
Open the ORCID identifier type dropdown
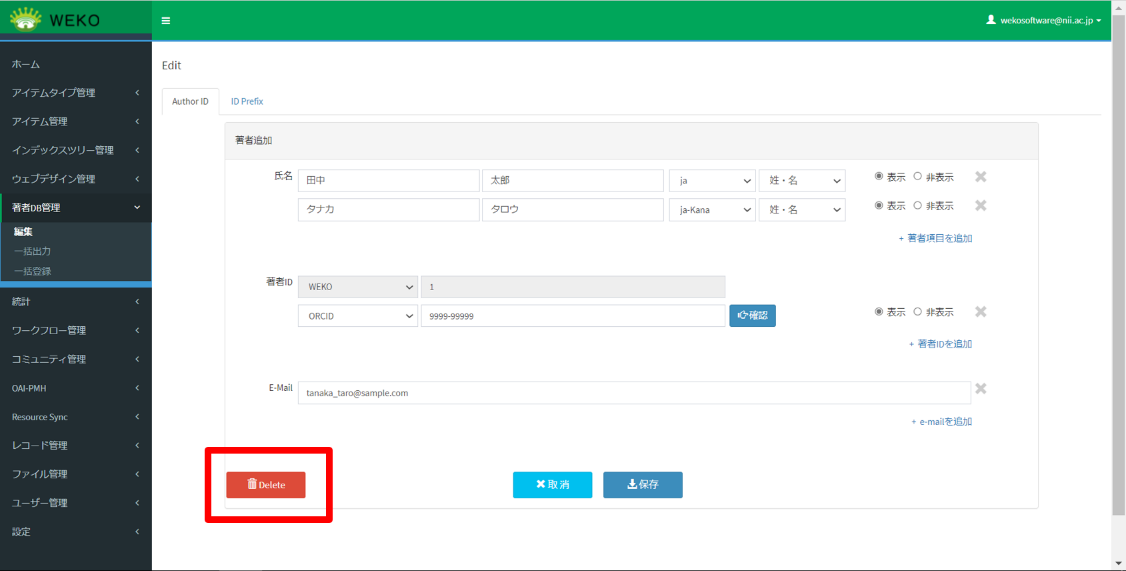357,316
